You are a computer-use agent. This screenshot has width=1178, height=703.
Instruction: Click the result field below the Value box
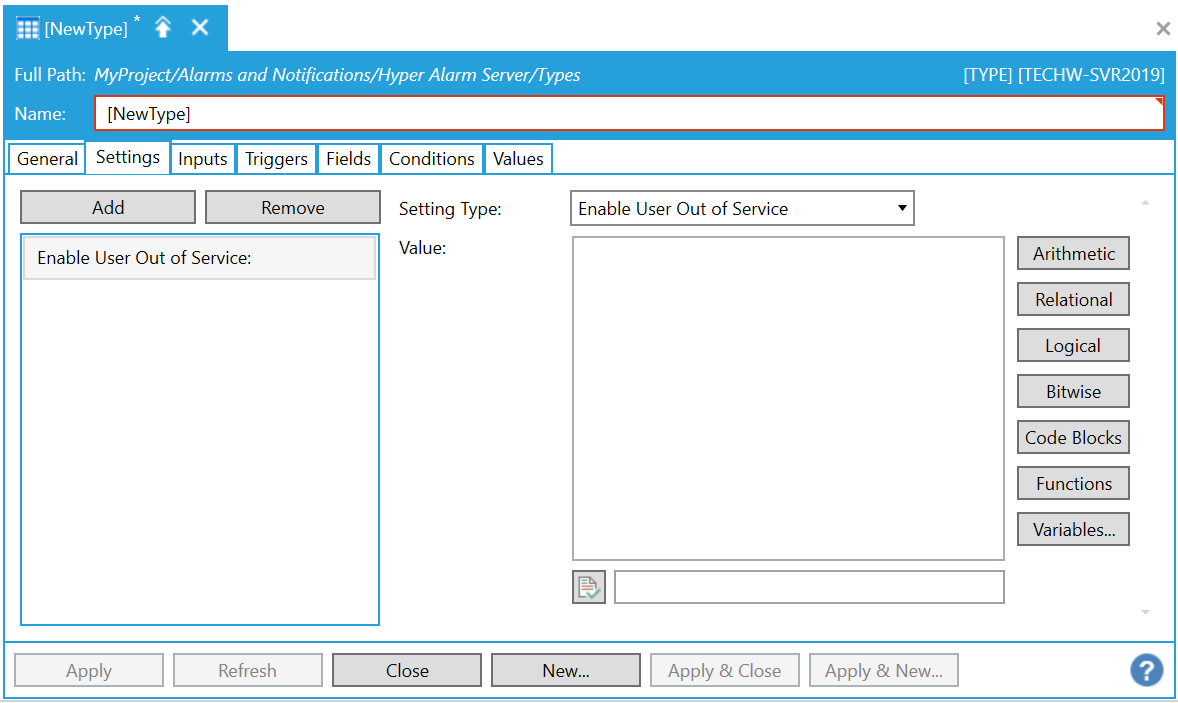(x=809, y=587)
